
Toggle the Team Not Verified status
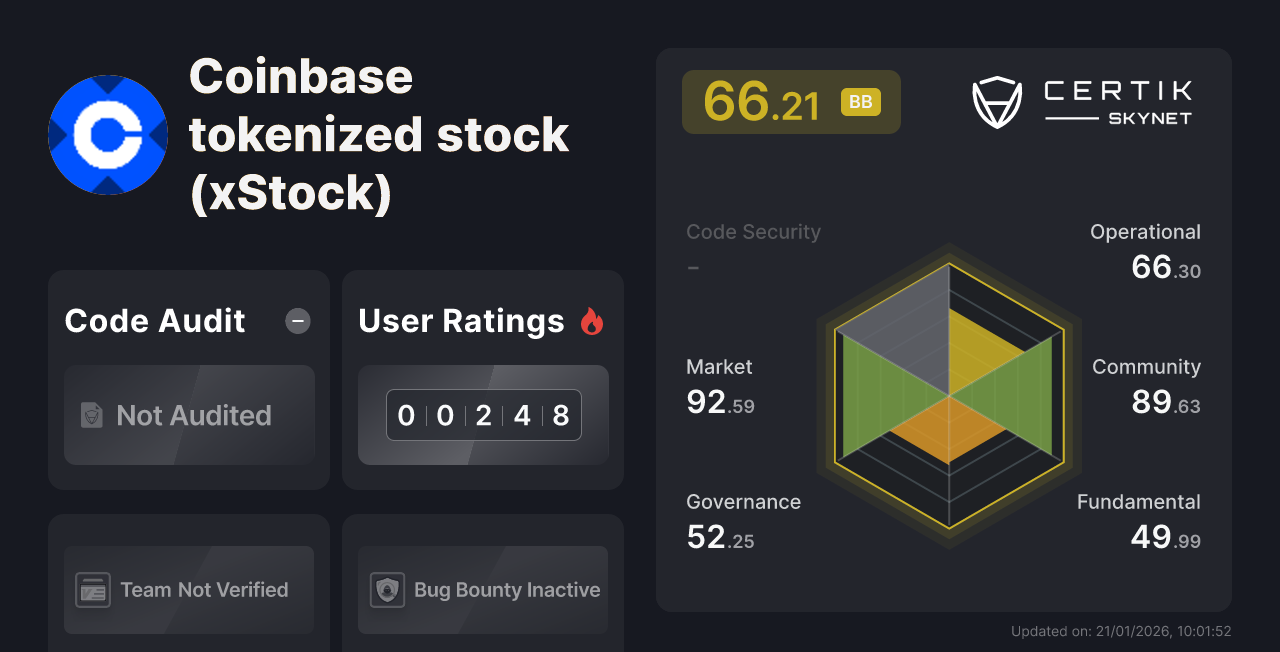188,590
